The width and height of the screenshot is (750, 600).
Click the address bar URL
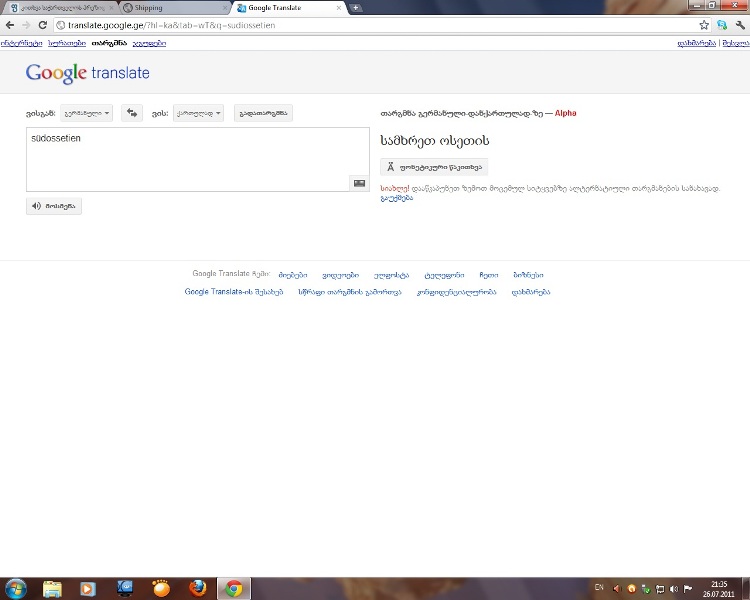[171, 25]
